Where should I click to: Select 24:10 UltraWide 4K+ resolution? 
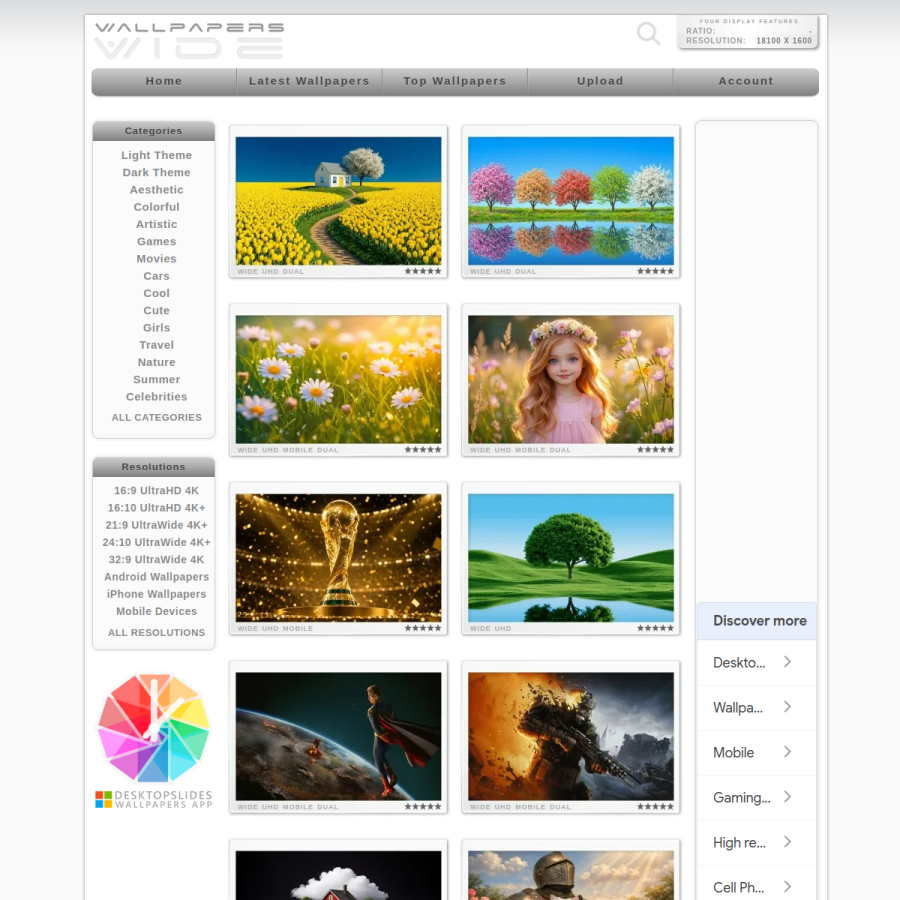click(156, 542)
